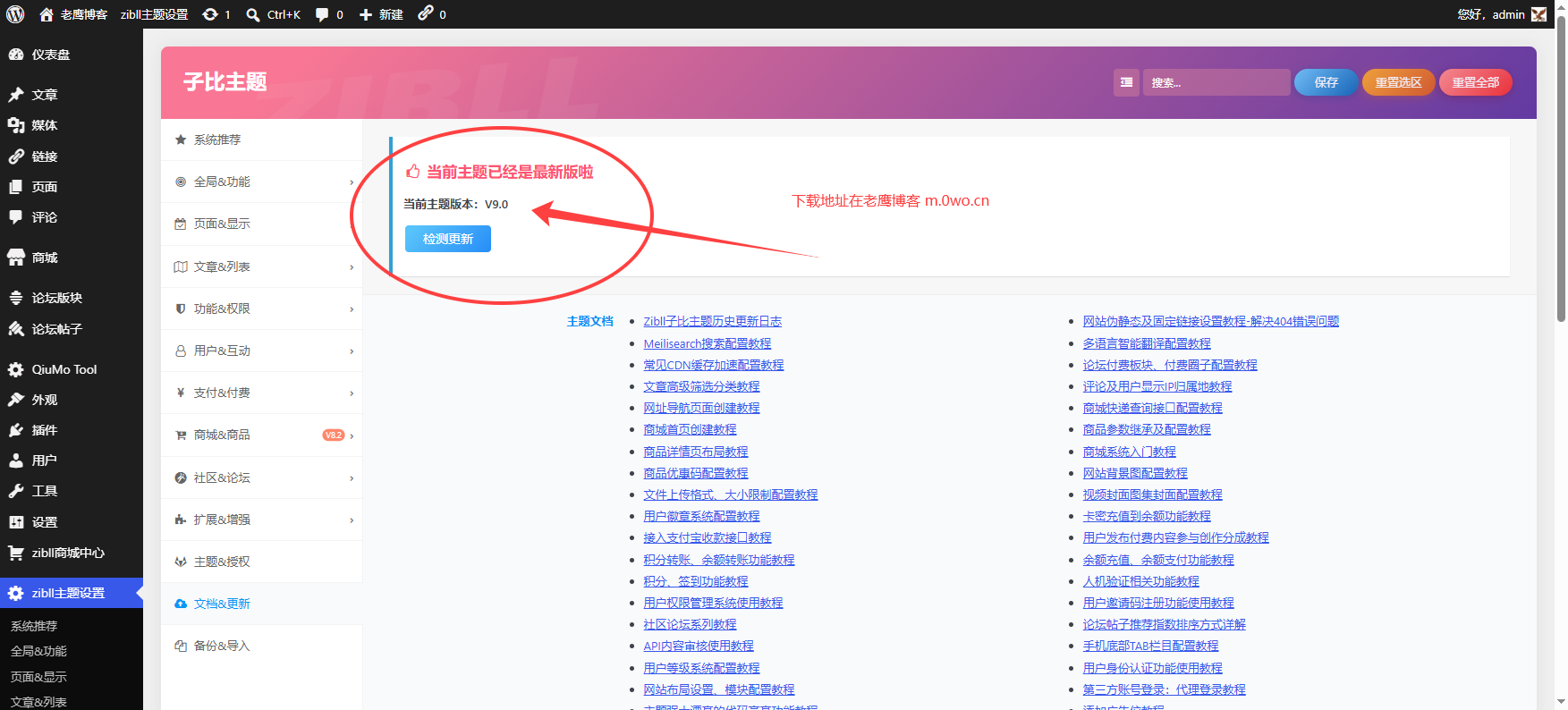Screen dimensions: 1568x710
Task: Click the 媒体 media icon
Action: 16,125
